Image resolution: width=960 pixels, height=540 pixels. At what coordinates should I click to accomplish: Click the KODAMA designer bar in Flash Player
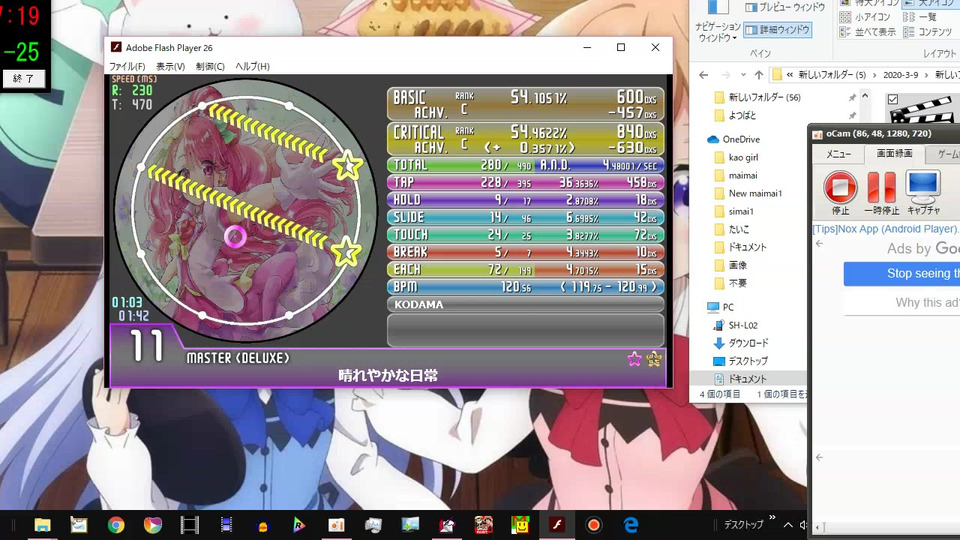point(525,304)
